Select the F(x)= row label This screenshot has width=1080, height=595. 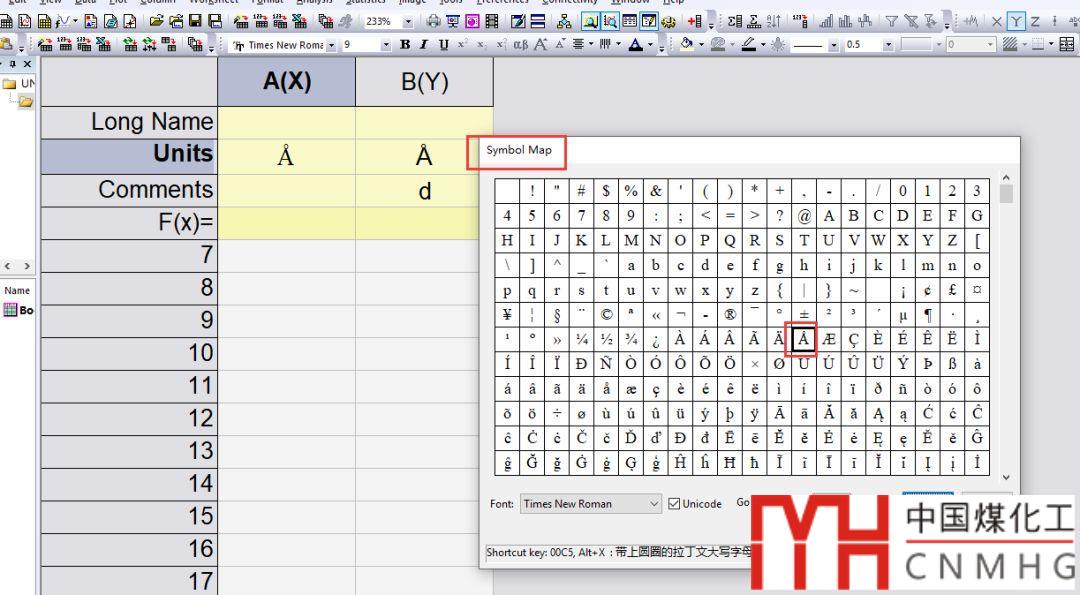pos(129,222)
